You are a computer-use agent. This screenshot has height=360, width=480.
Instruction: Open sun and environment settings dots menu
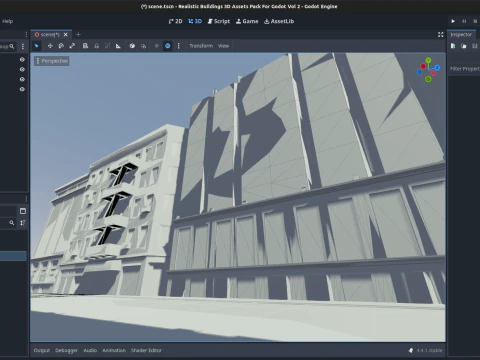178,46
